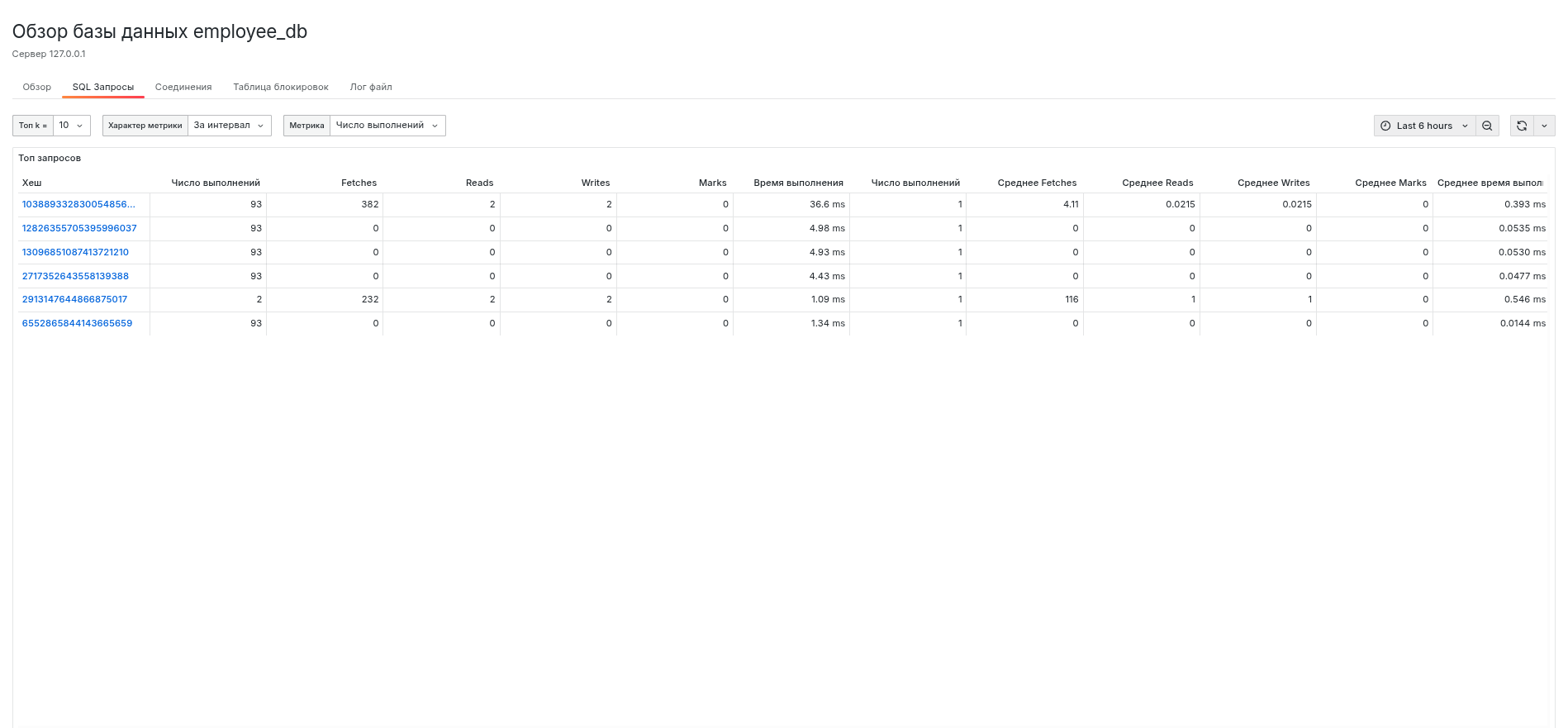Open query hash 13096851087413721210
1568x728 pixels.
(75, 252)
